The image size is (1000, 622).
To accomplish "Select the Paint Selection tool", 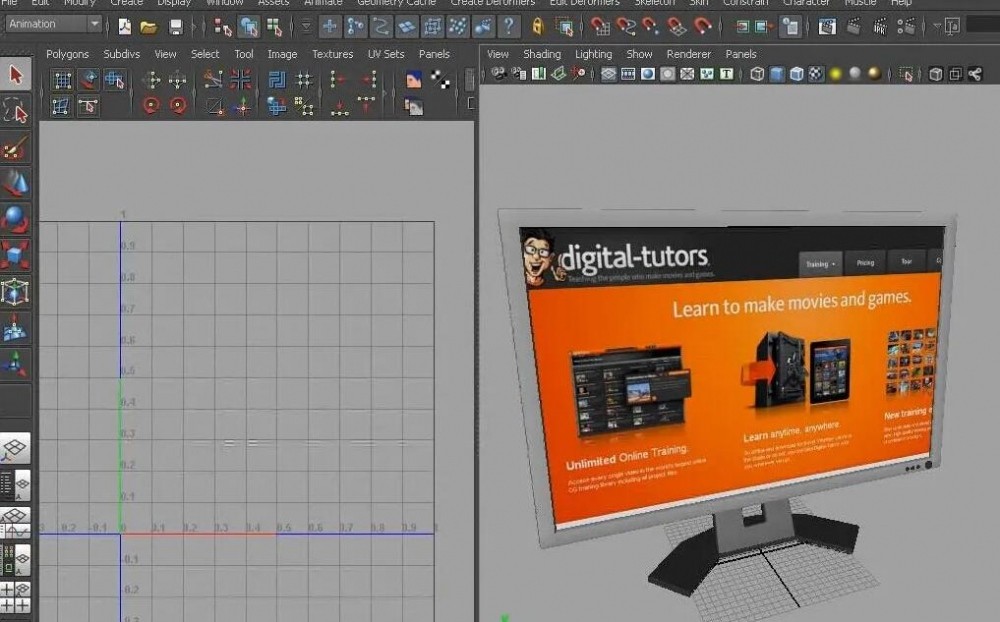I will (x=15, y=148).
